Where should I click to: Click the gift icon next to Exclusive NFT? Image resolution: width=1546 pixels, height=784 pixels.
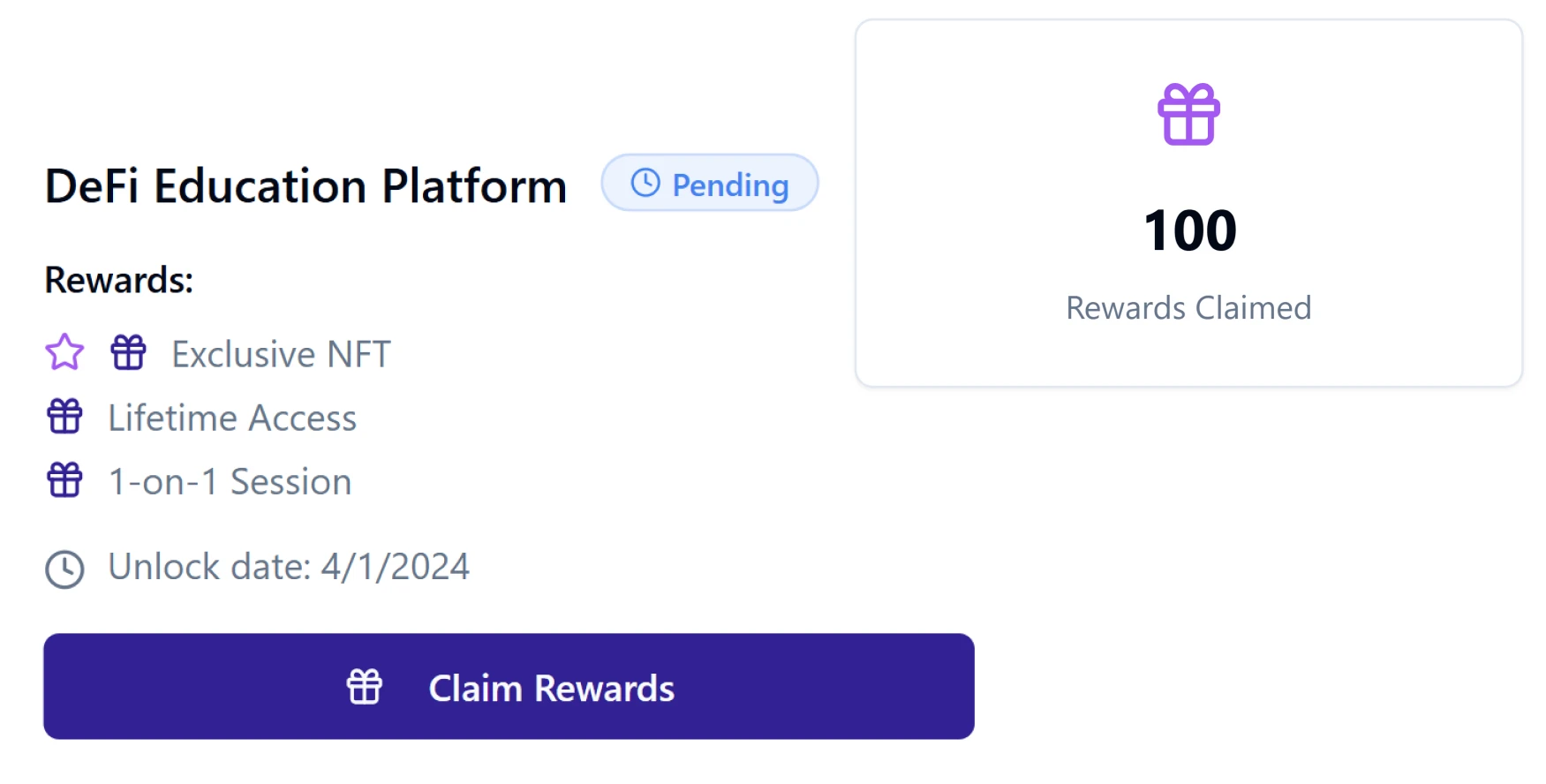[x=129, y=352]
